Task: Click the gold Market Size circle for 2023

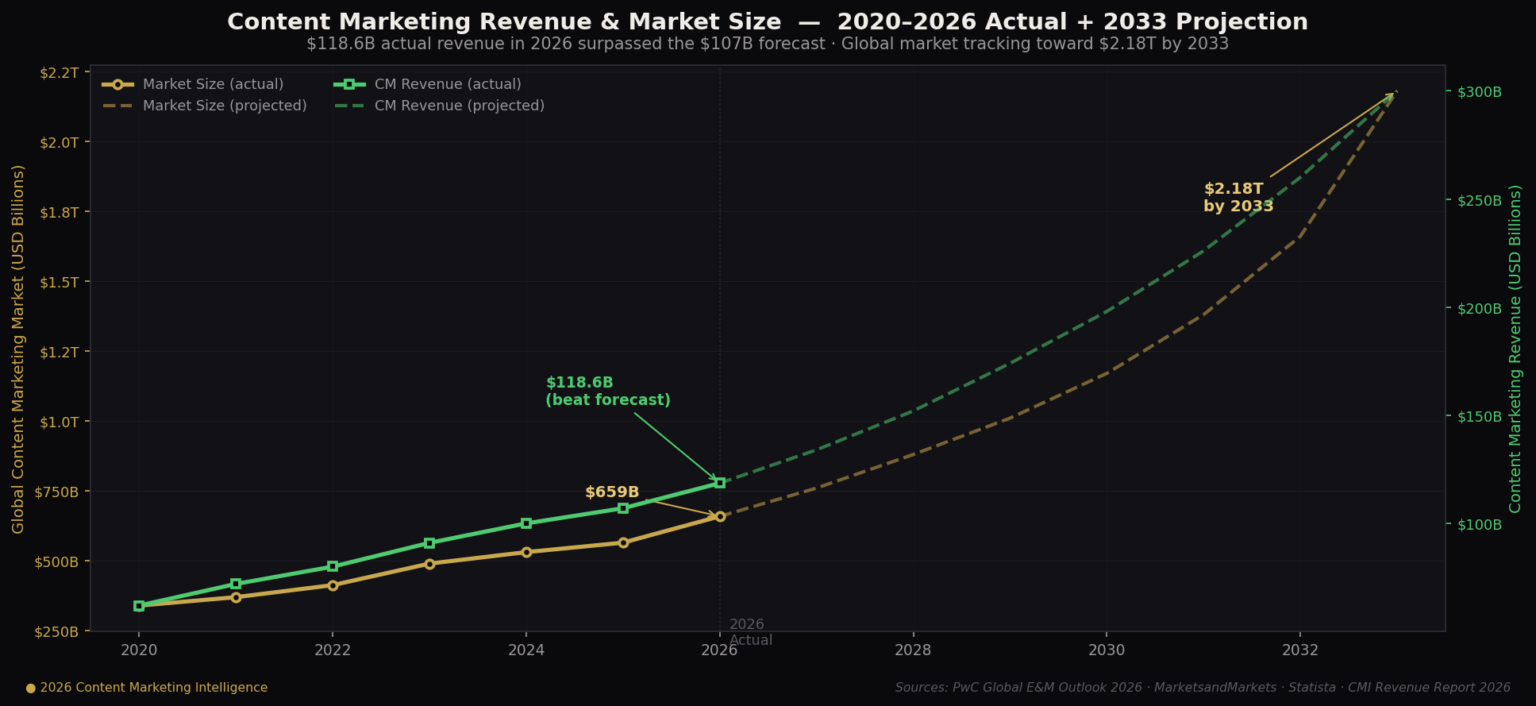Action: pyautogui.click(x=429, y=564)
